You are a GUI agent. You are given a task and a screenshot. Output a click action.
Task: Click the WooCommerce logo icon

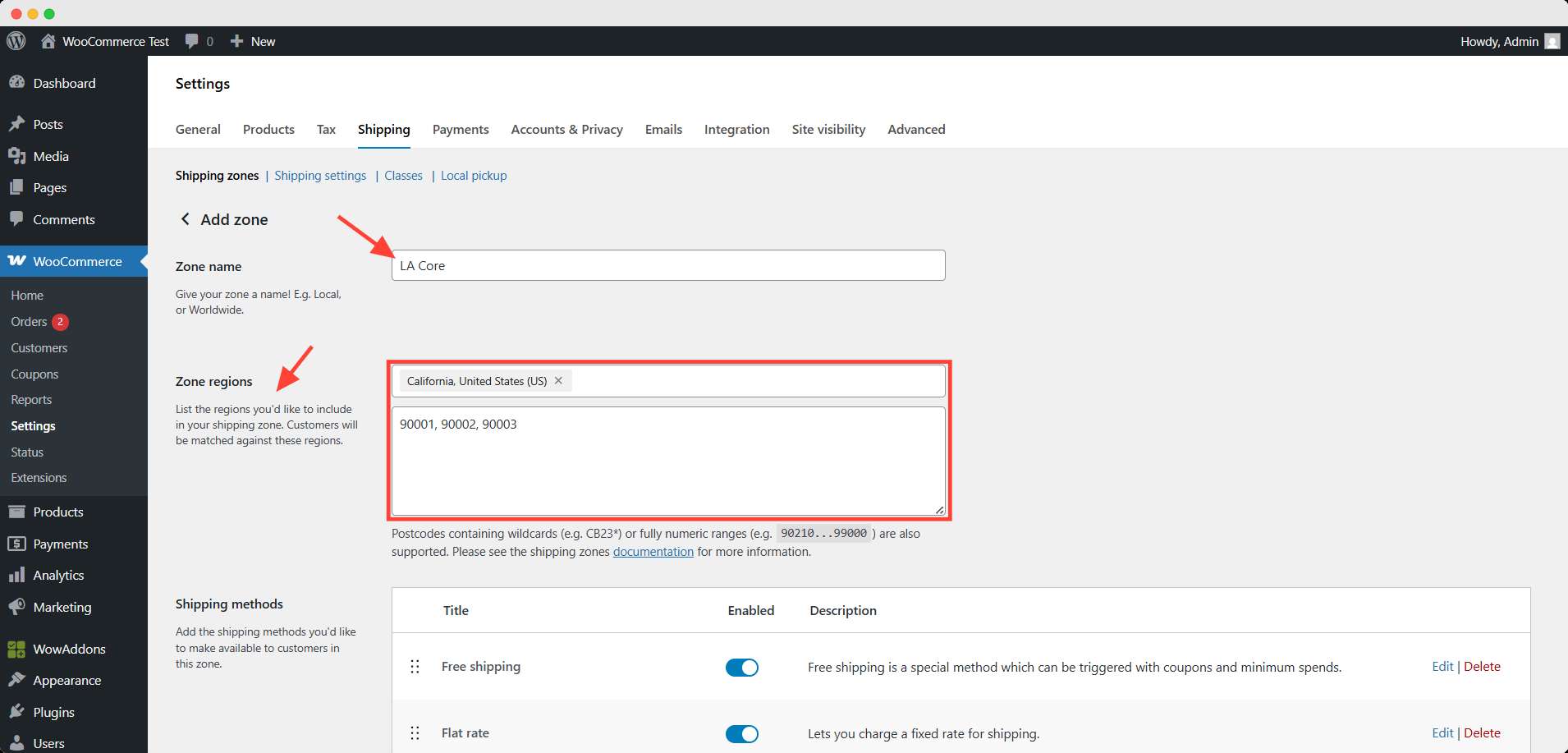[x=16, y=261]
